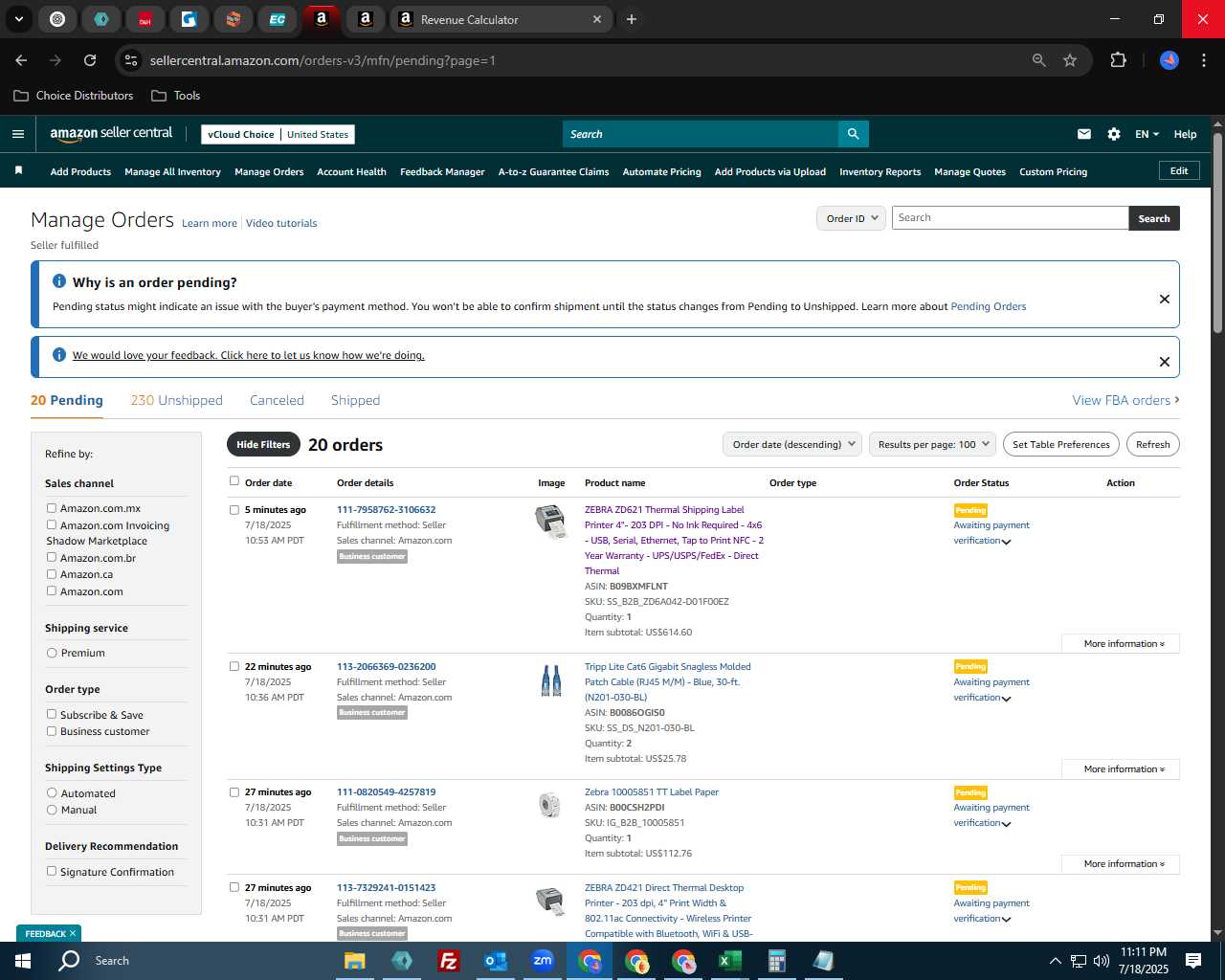Close the FEEDBACK tab X
This screenshot has height=980, width=1225.
pyautogui.click(x=73, y=933)
